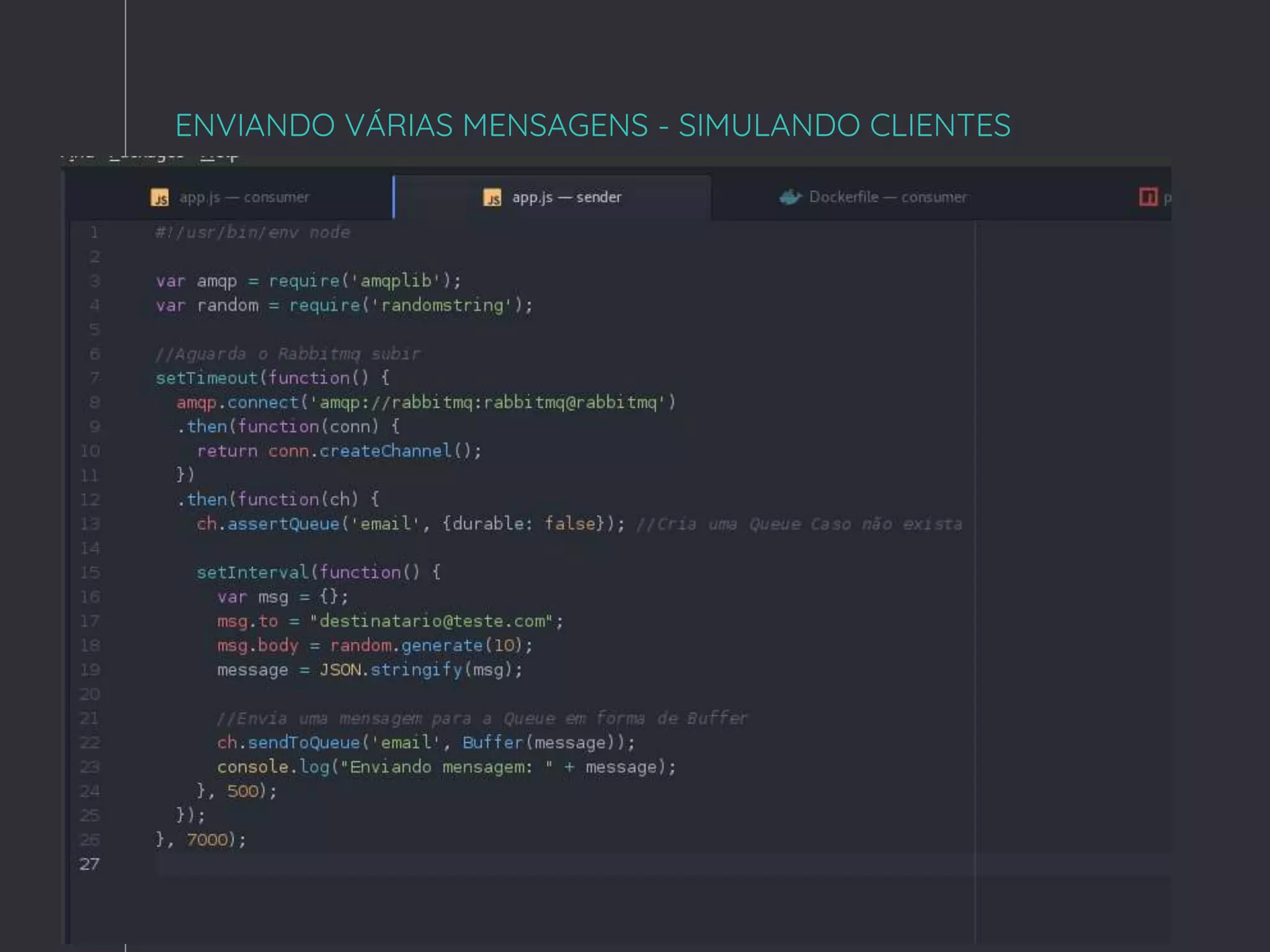Click the slide title 'ENVIANDO VÁRIAS MENSAGENS'
Viewport: 1270px width, 952px height.
coord(412,125)
